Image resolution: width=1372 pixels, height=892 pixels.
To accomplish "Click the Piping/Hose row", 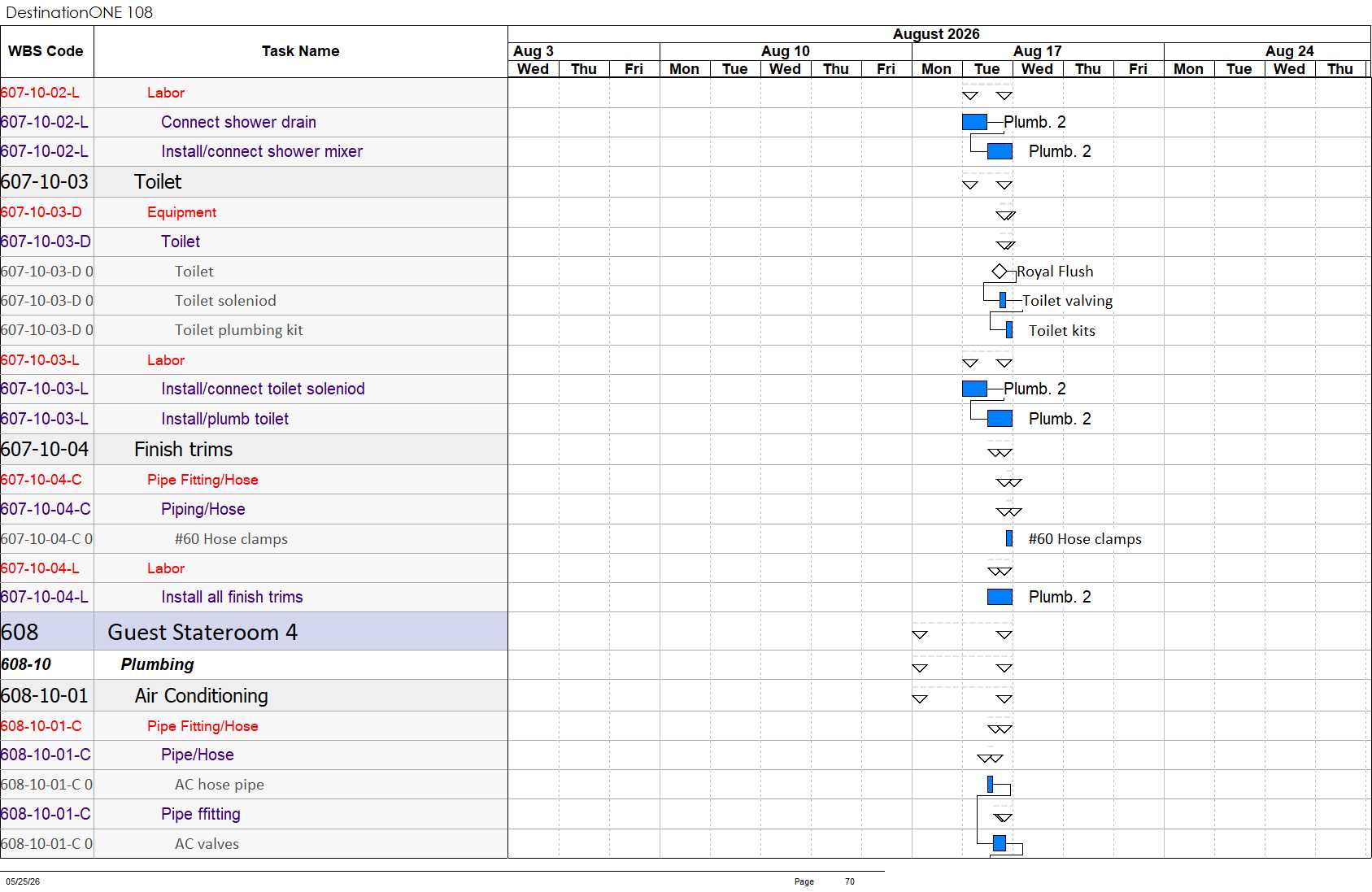I will [x=254, y=509].
